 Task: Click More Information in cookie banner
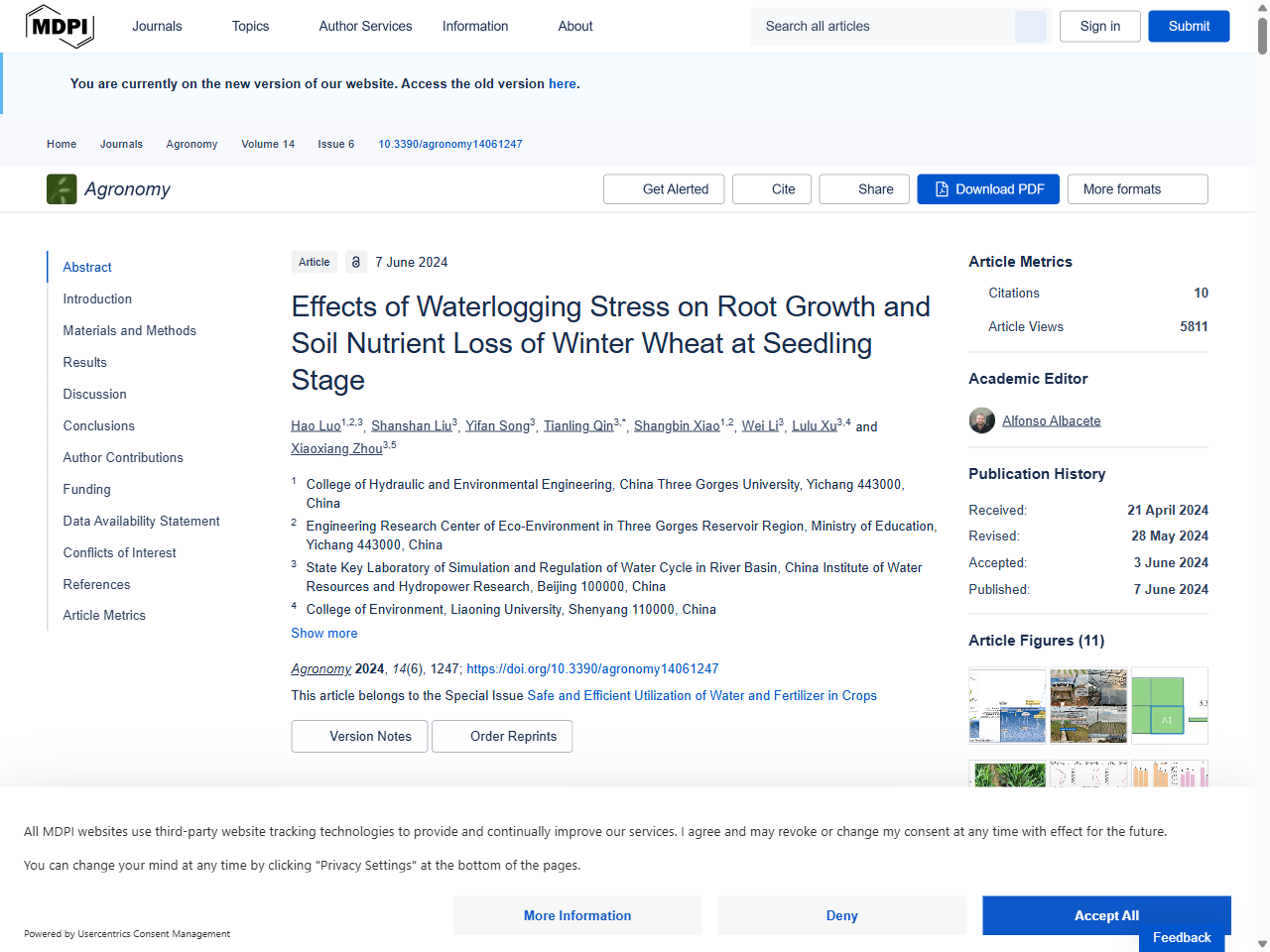(577, 915)
